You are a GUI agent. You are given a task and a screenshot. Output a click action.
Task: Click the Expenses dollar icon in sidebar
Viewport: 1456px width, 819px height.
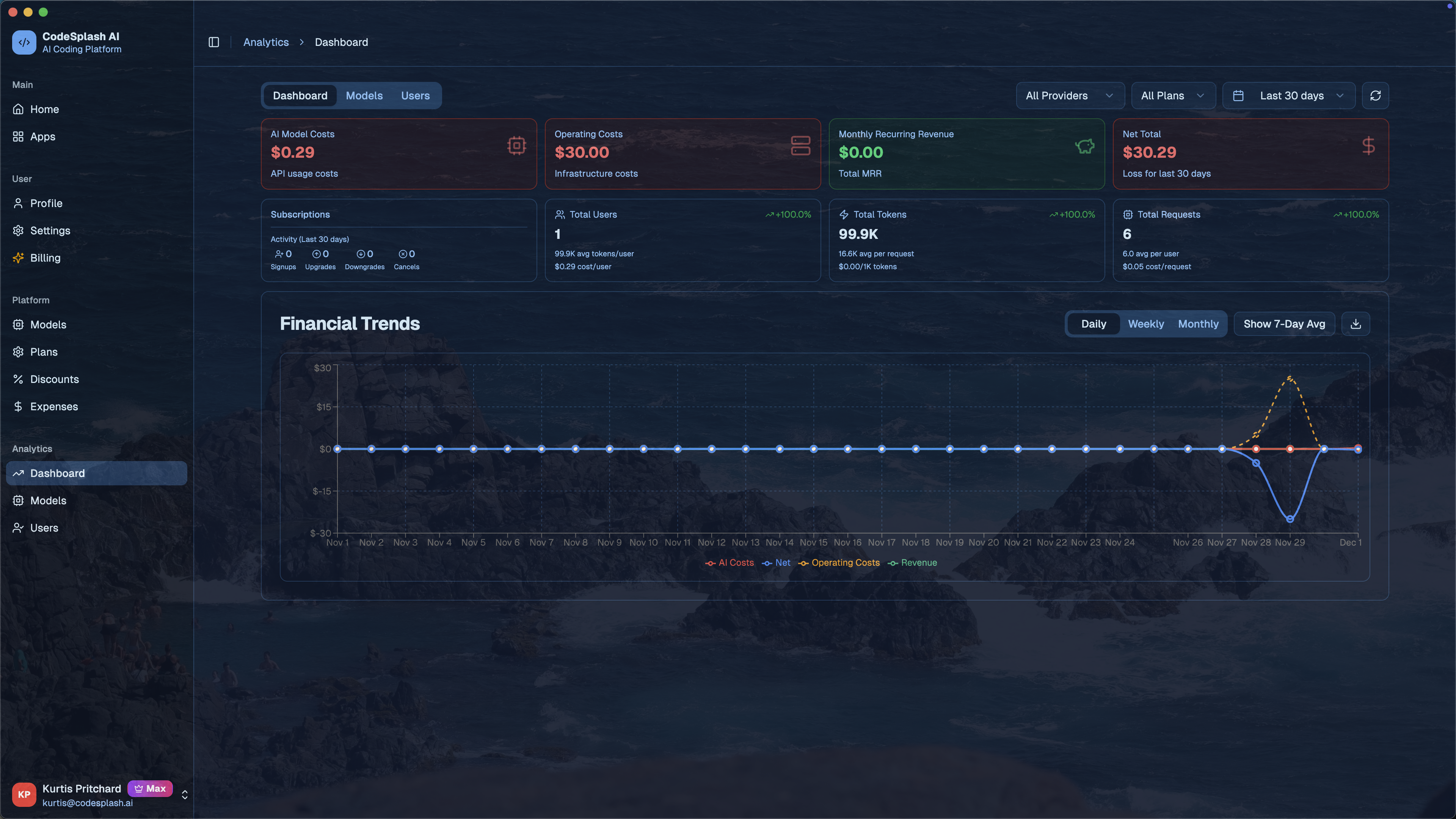[x=17, y=406]
